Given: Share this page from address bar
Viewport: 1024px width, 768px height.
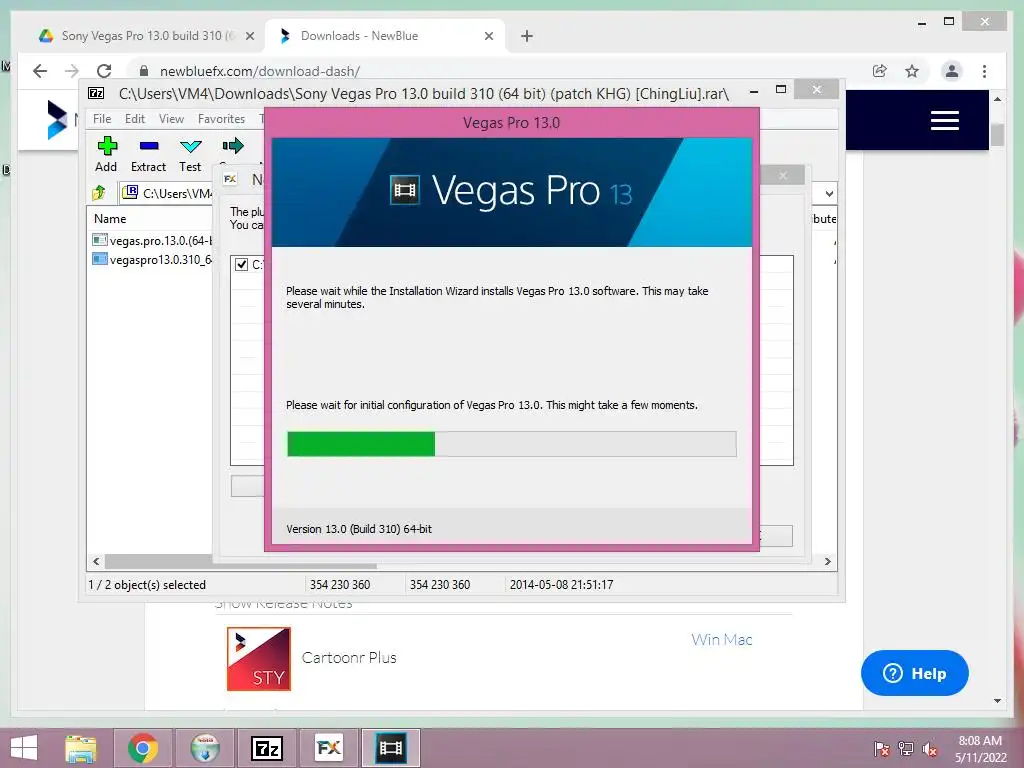Looking at the screenshot, I should tap(880, 71).
